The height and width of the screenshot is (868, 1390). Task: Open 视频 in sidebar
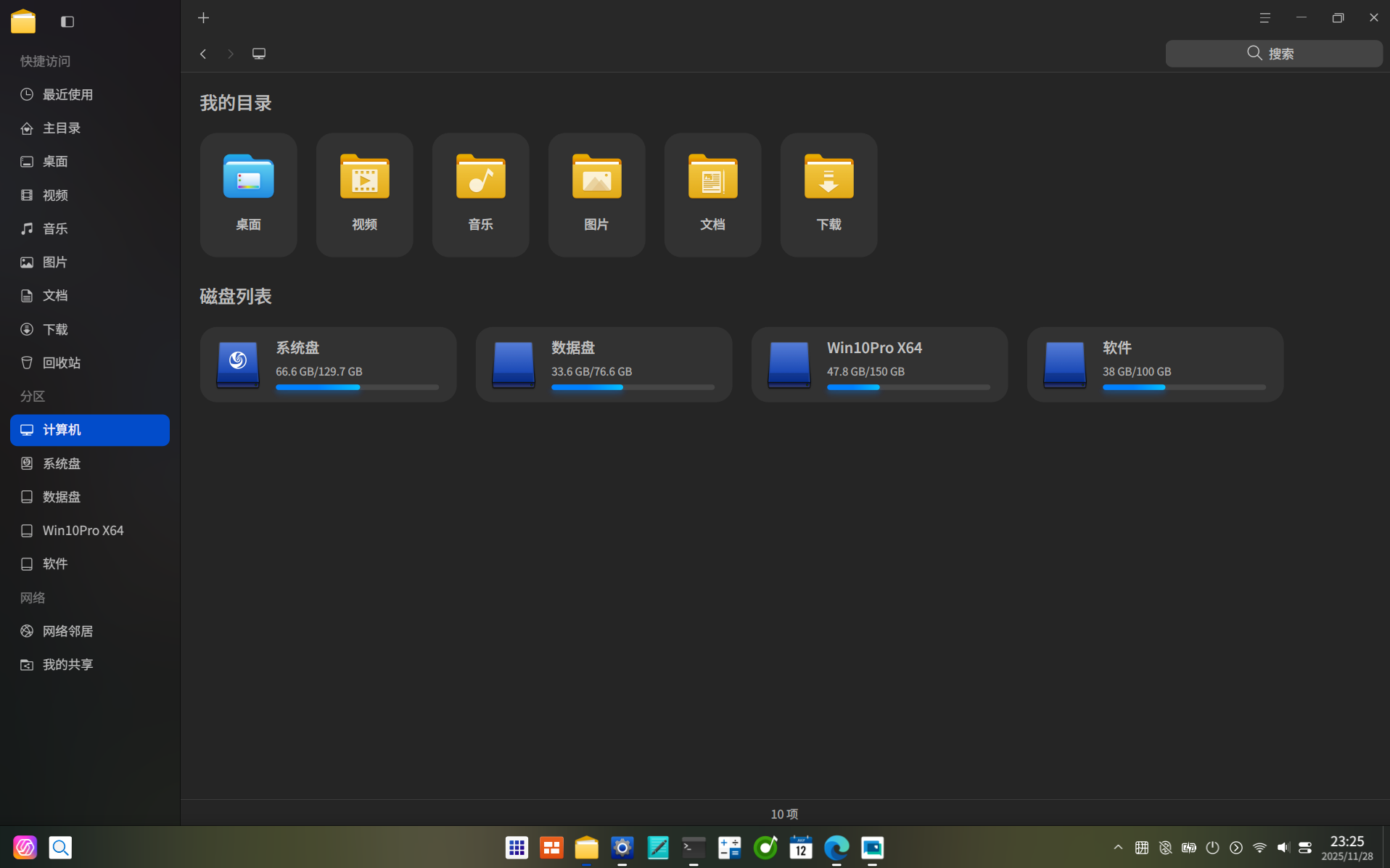point(90,195)
